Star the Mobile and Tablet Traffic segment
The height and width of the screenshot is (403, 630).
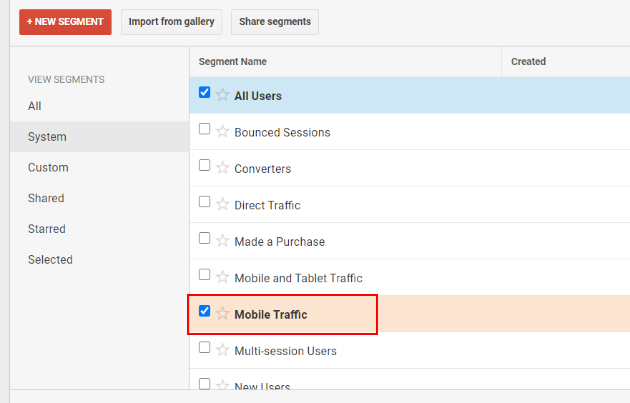(x=222, y=277)
